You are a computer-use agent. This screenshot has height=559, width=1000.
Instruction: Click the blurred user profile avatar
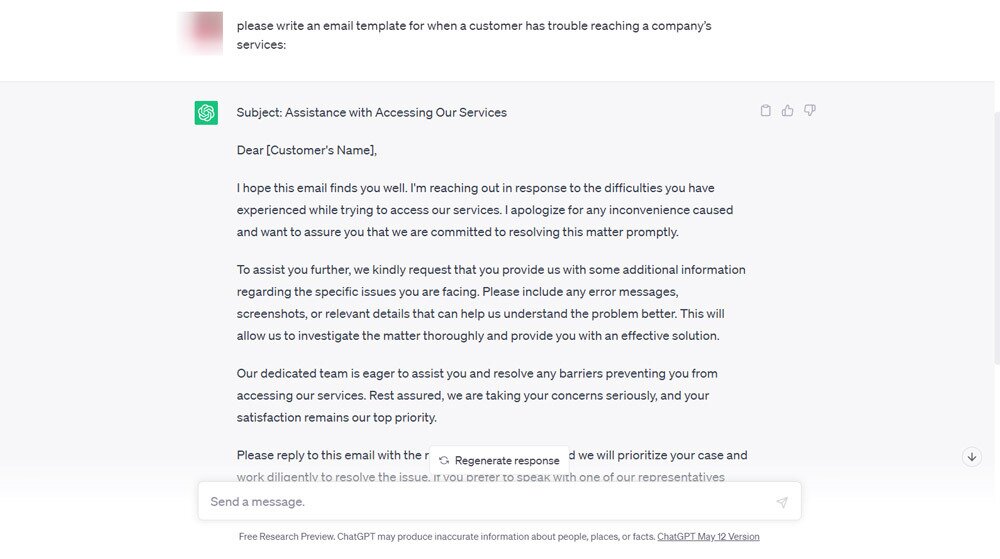(201, 33)
